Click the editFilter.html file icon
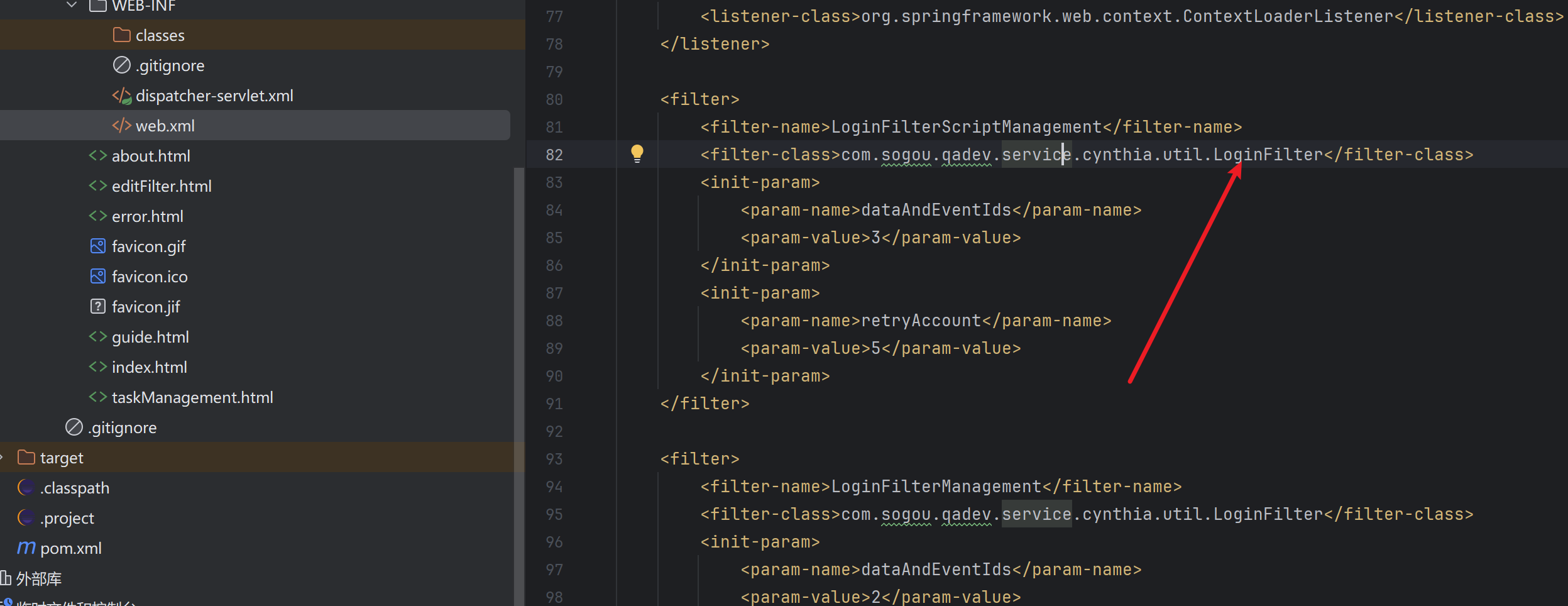This screenshot has height=606, width=1568. (x=97, y=185)
